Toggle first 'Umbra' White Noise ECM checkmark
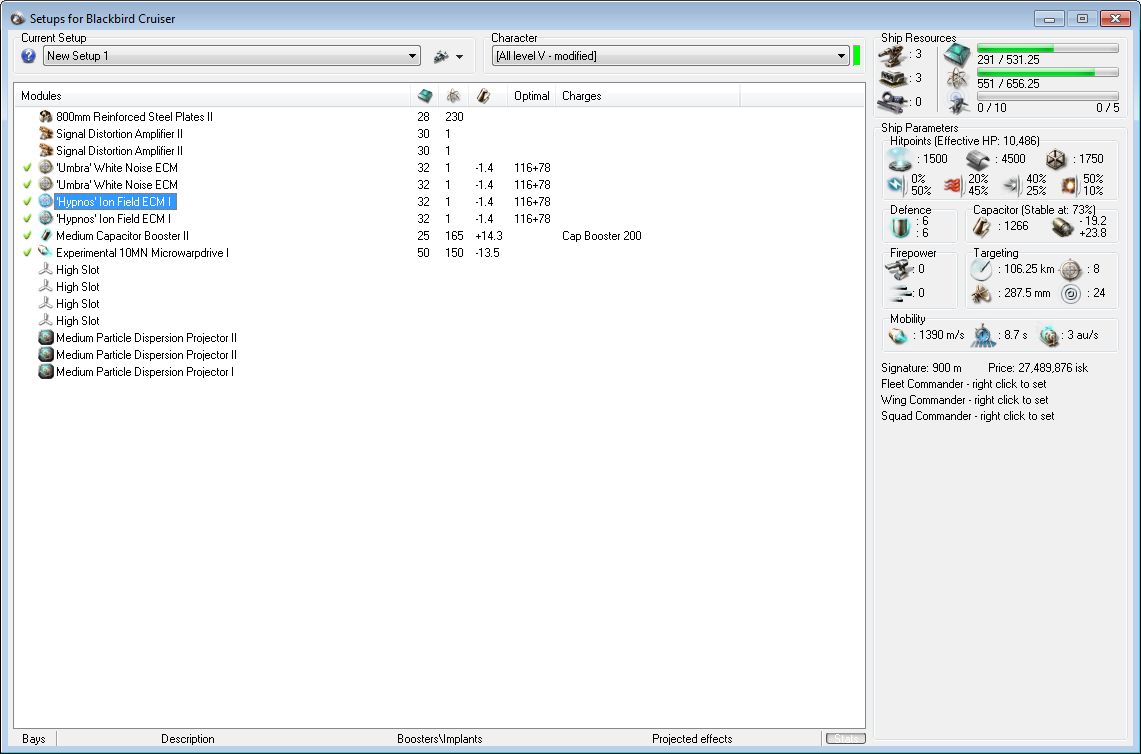The height and width of the screenshot is (754, 1141). pos(27,167)
